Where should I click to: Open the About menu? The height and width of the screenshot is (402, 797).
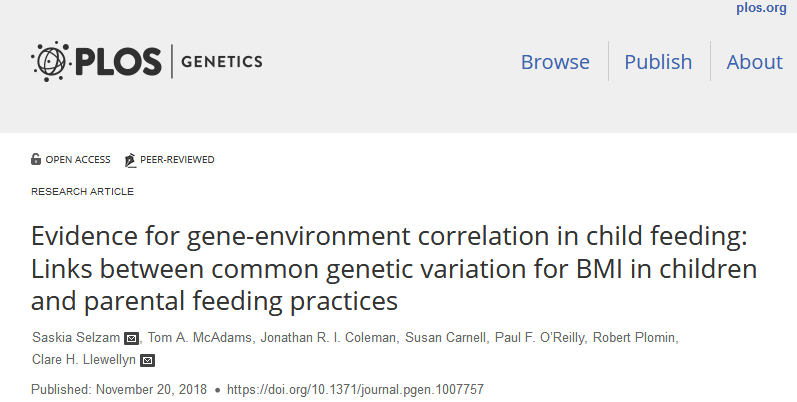point(754,62)
